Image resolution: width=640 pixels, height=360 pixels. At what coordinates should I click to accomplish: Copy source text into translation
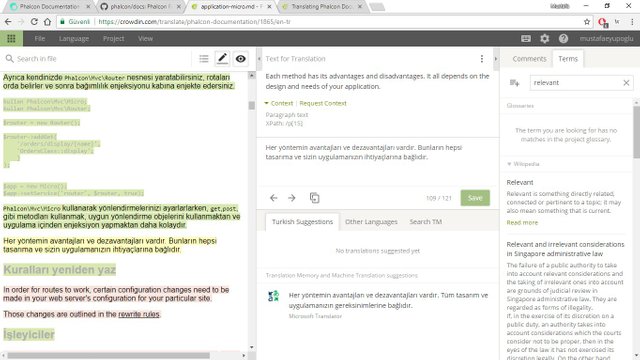(x=314, y=198)
